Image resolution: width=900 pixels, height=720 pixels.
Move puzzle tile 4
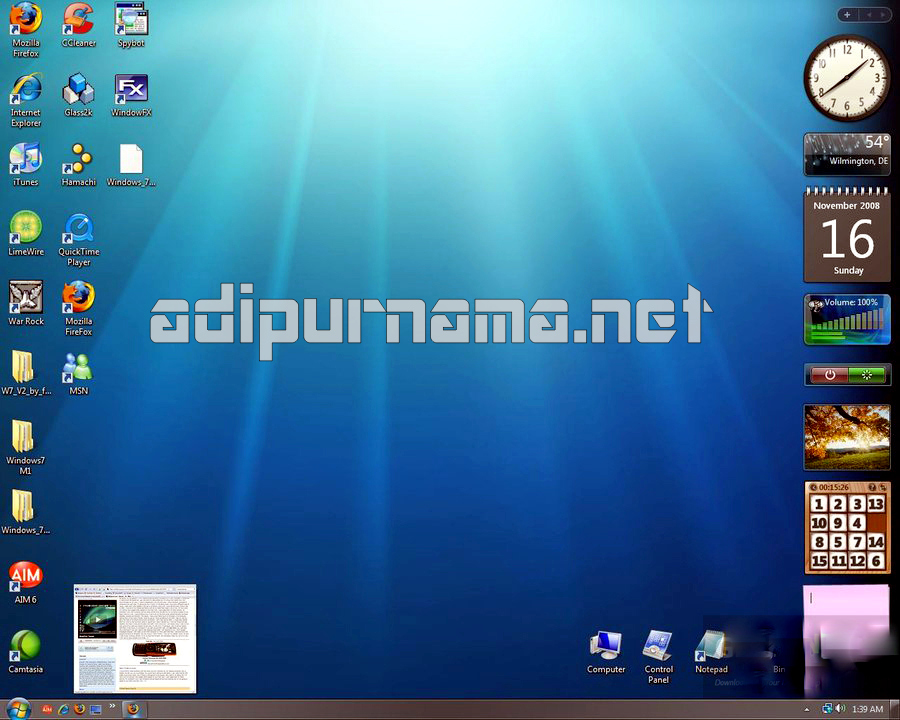click(857, 522)
